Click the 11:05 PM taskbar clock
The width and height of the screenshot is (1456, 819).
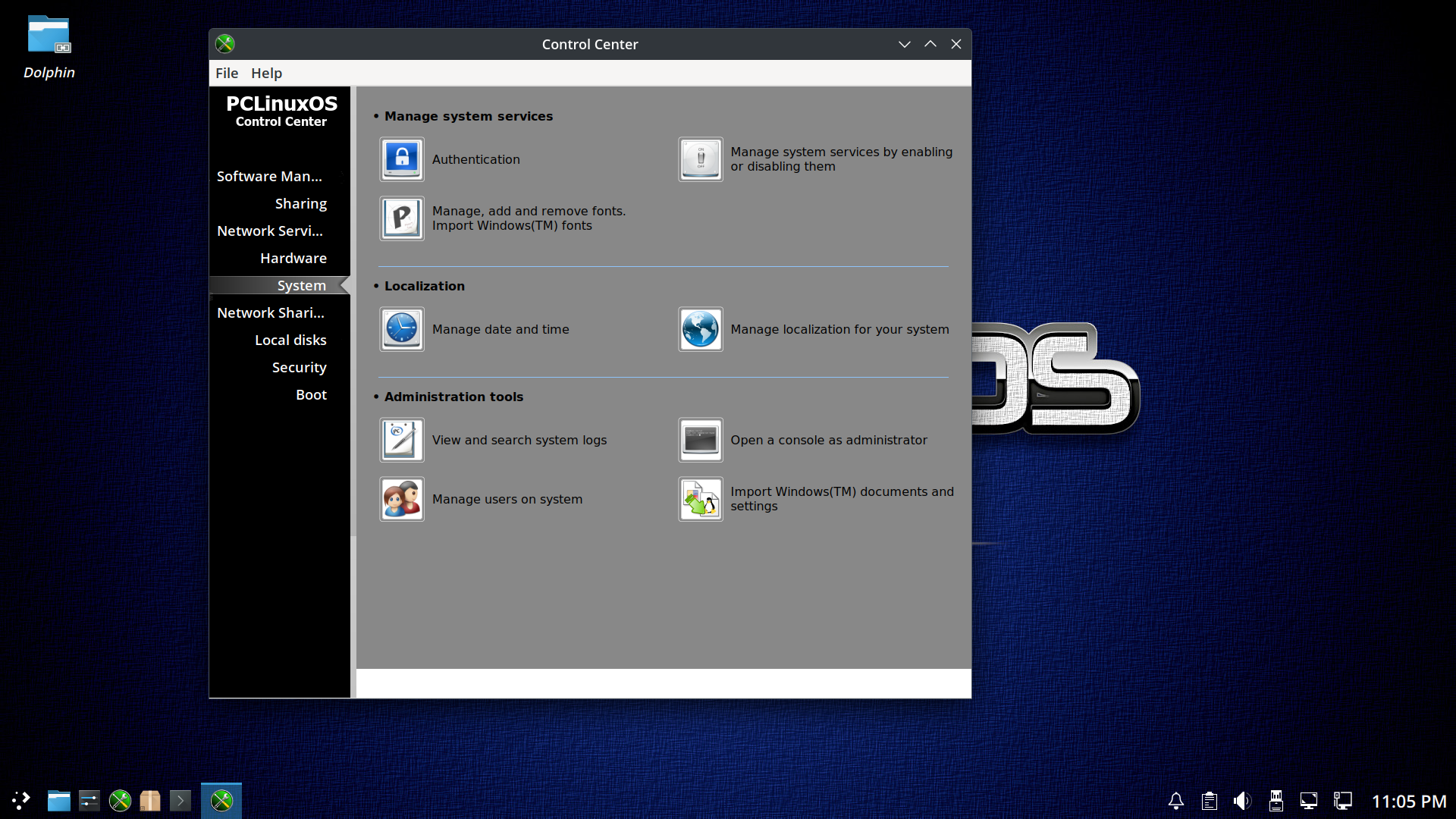pyautogui.click(x=1409, y=802)
